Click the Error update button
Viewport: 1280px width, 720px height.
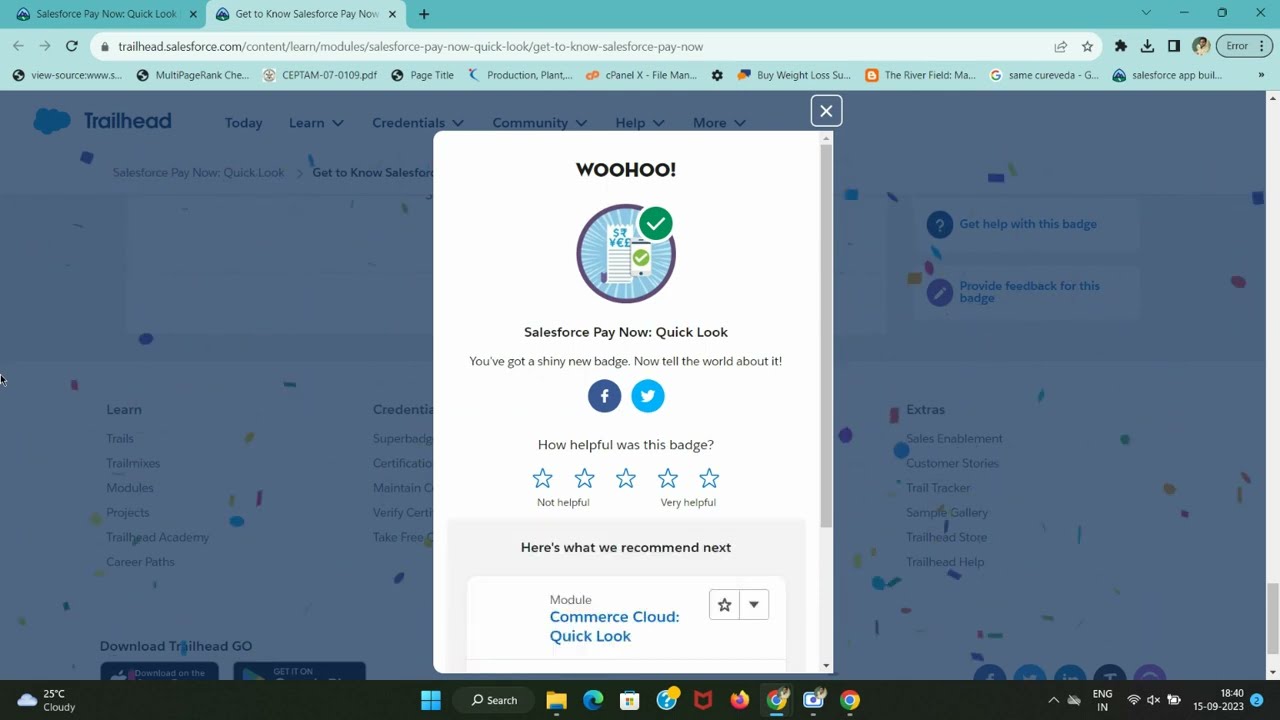(x=1243, y=46)
